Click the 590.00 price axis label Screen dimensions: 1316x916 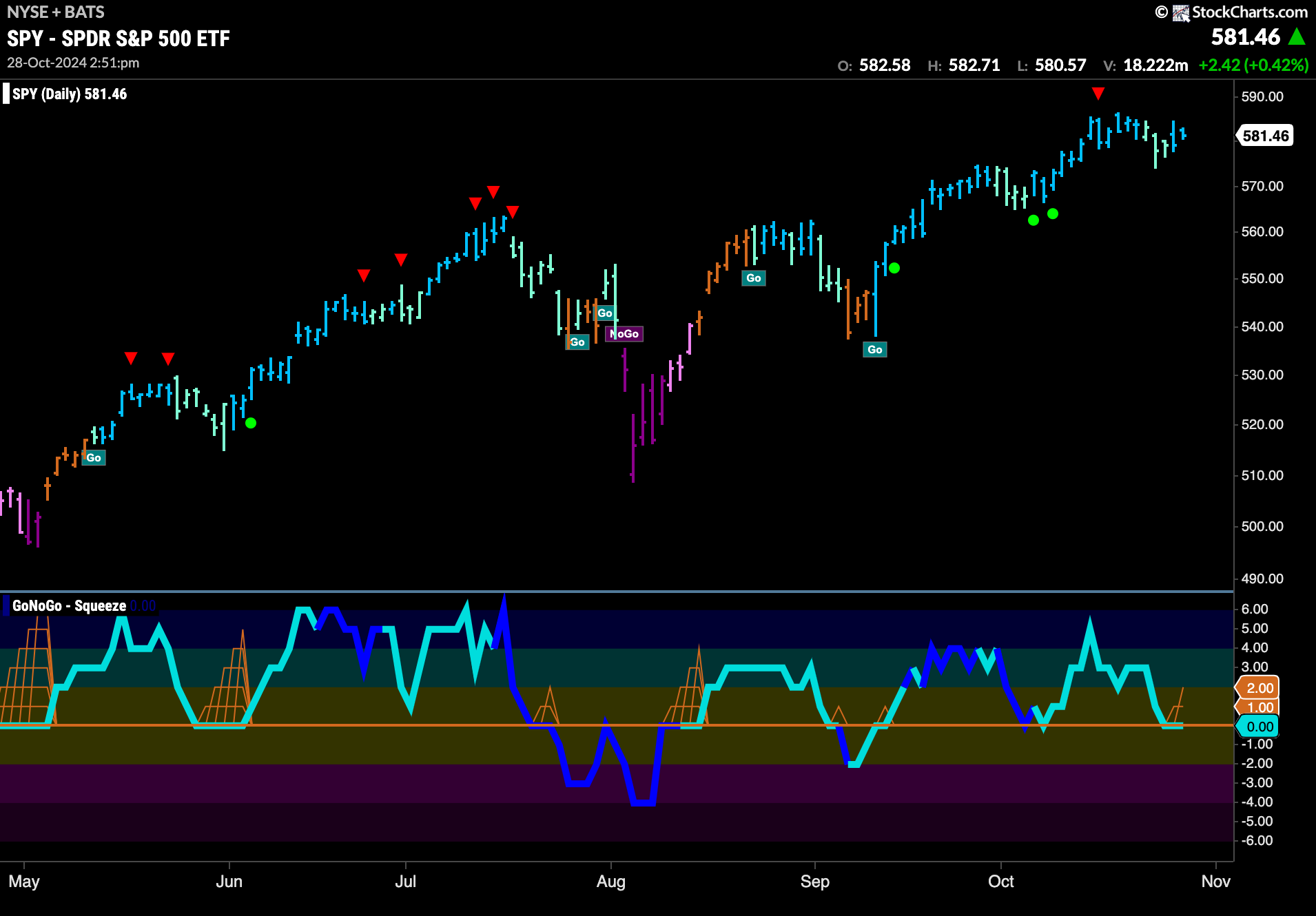tap(1262, 96)
